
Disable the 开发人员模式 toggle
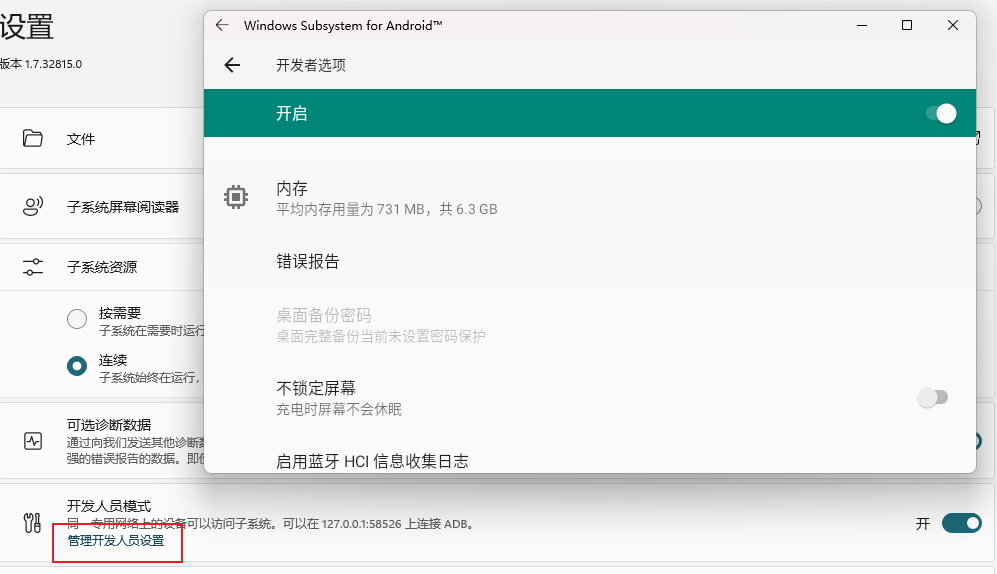point(961,523)
